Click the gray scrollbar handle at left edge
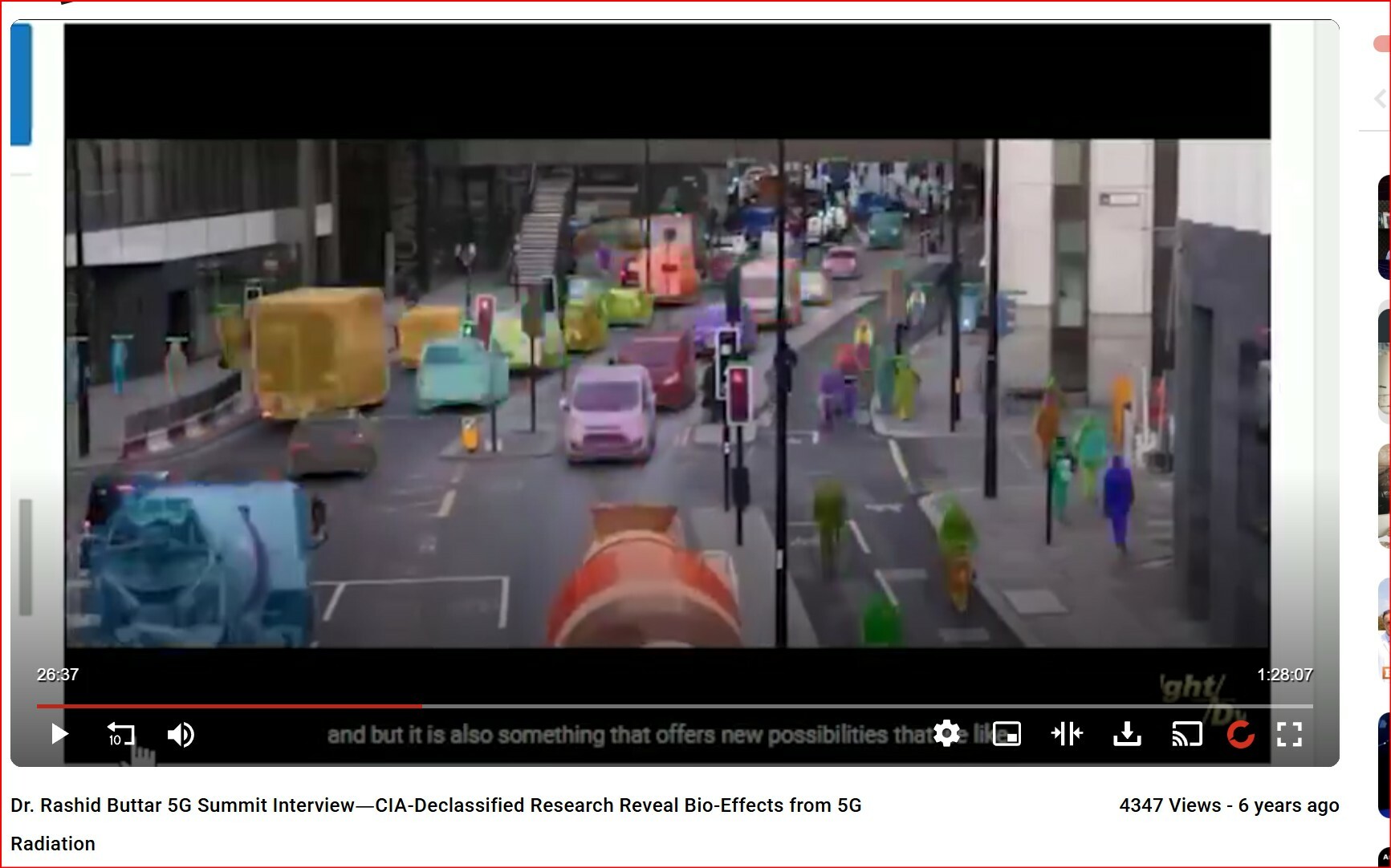1391x868 pixels. 26,557
